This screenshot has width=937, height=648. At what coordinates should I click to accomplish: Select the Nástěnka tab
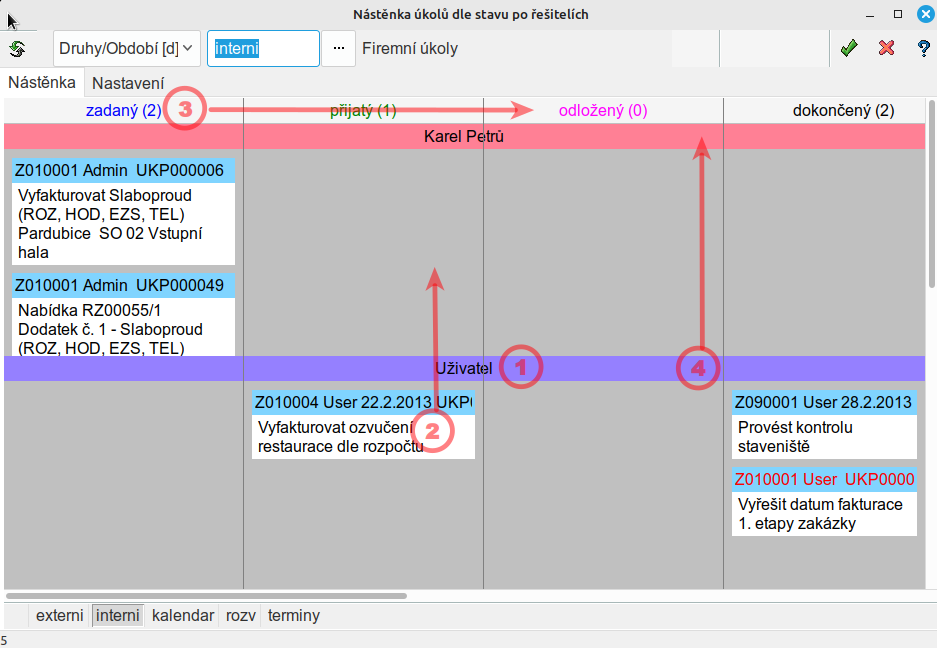[x=42, y=83]
